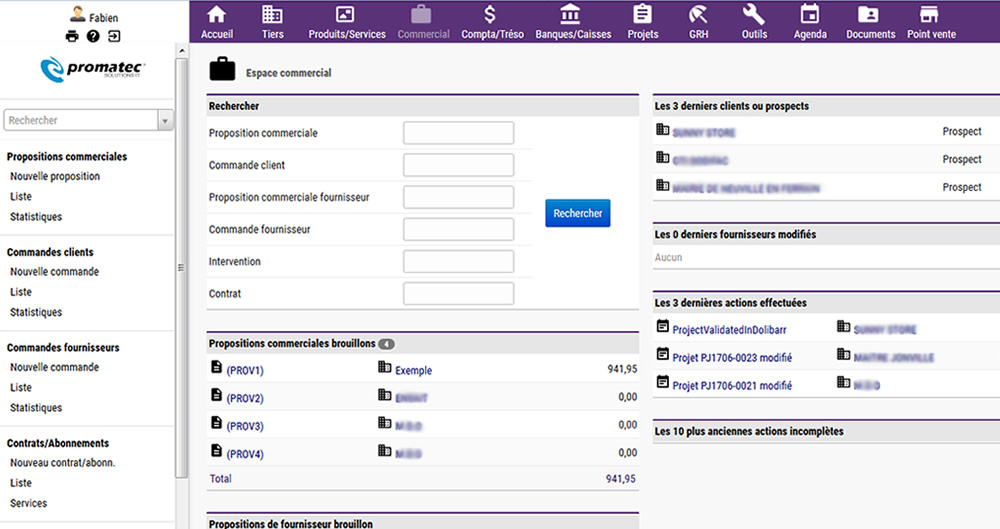Viewport: 1000px width, 529px height.
Task: Select the Commercial briefcase menu icon
Action: [421, 14]
